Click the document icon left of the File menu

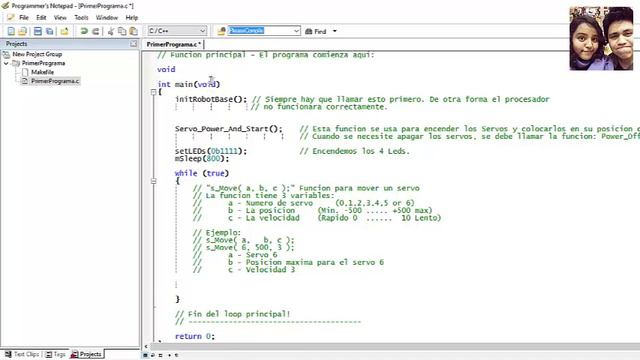(x=11, y=18)
